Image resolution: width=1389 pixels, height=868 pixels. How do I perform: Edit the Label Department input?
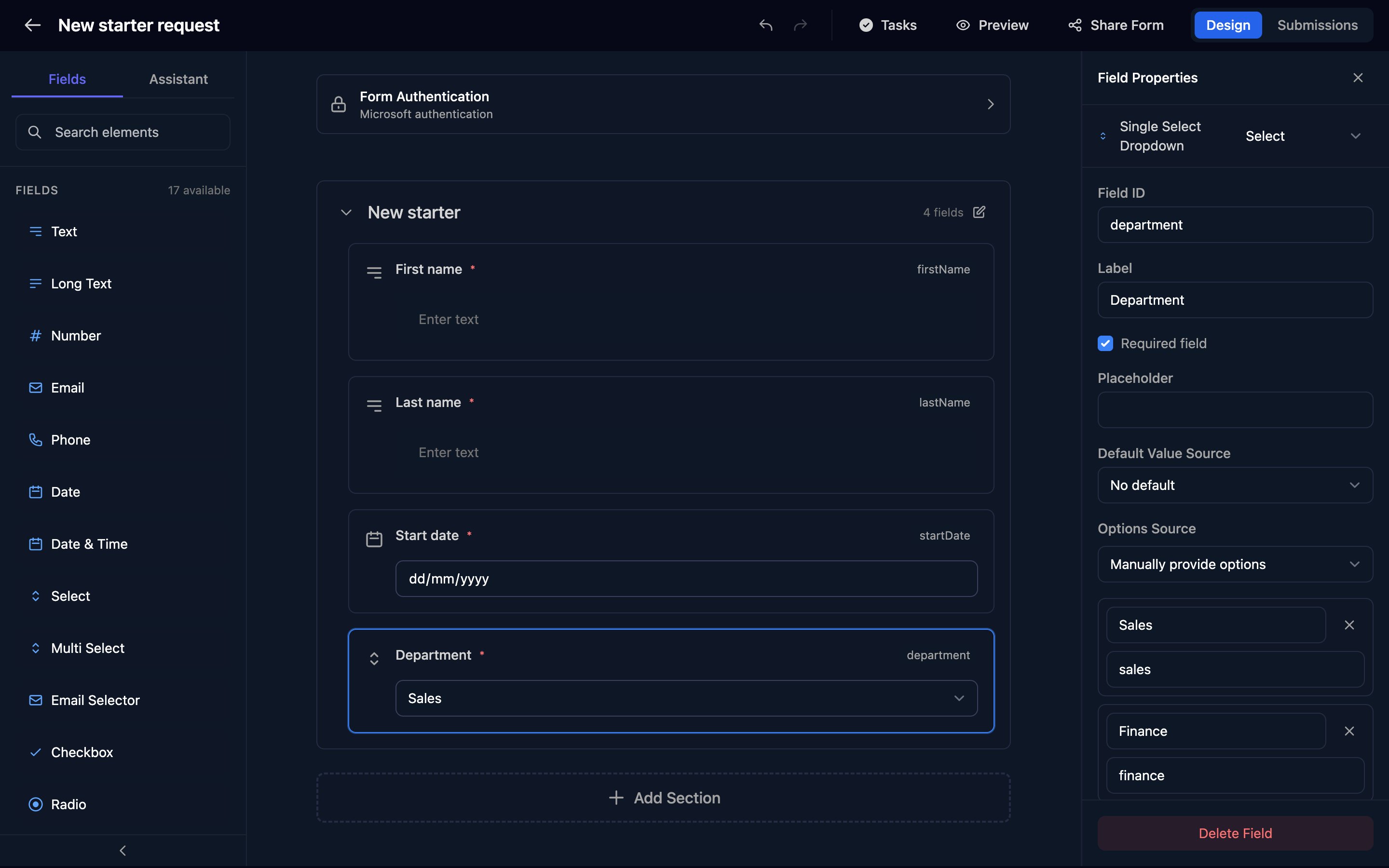(1235, 299)
